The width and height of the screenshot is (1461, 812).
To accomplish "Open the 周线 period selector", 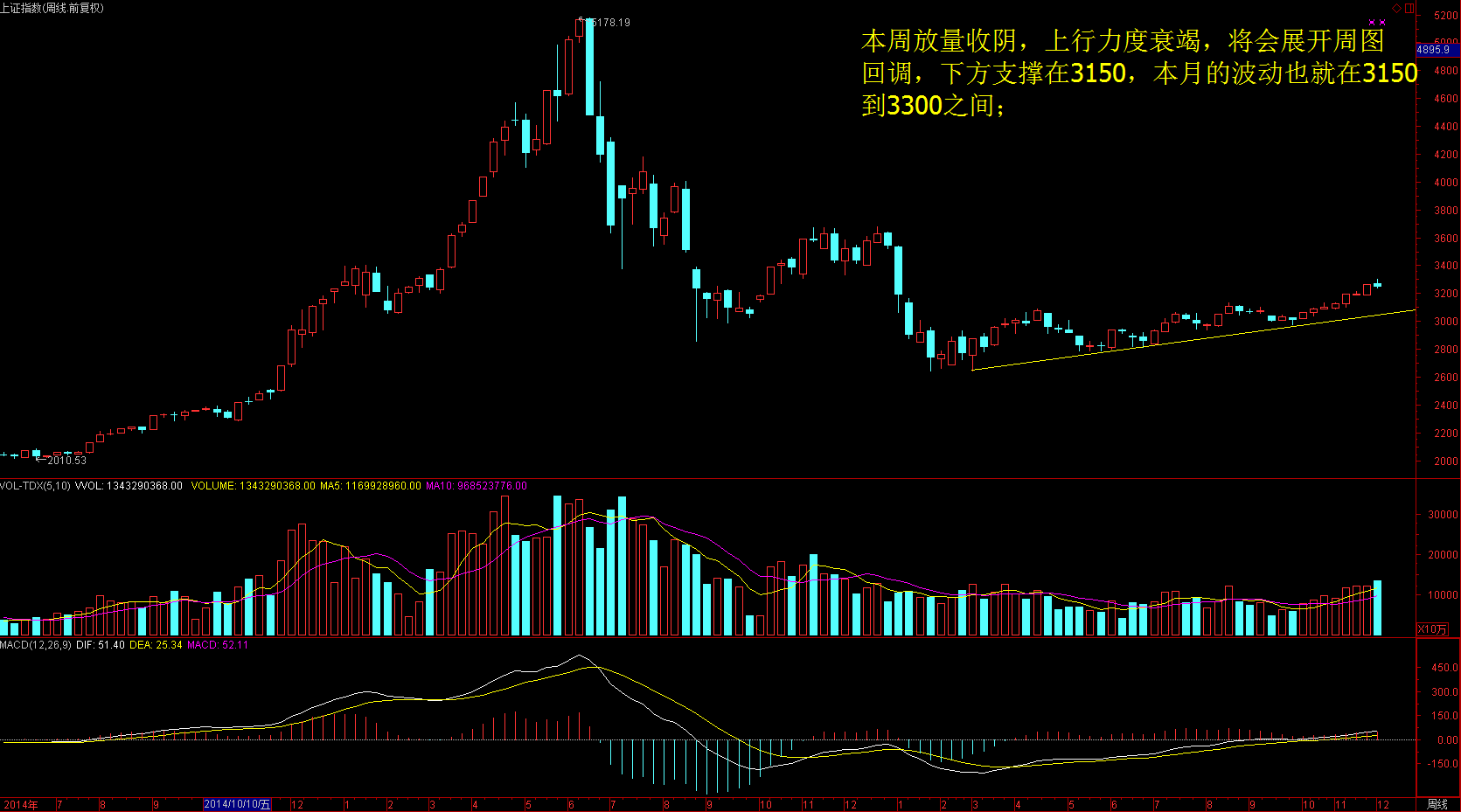I will point(1437,804).
